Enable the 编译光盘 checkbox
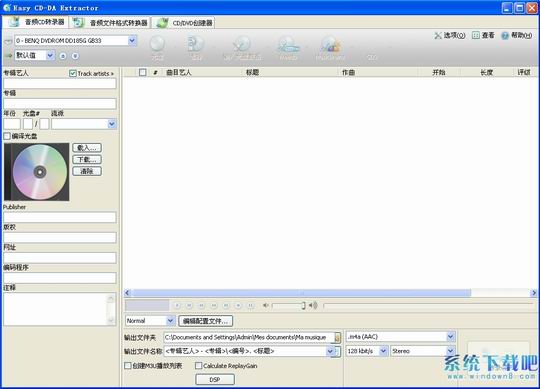The width and height of the screenshot is (540, 389). point(7,136)
